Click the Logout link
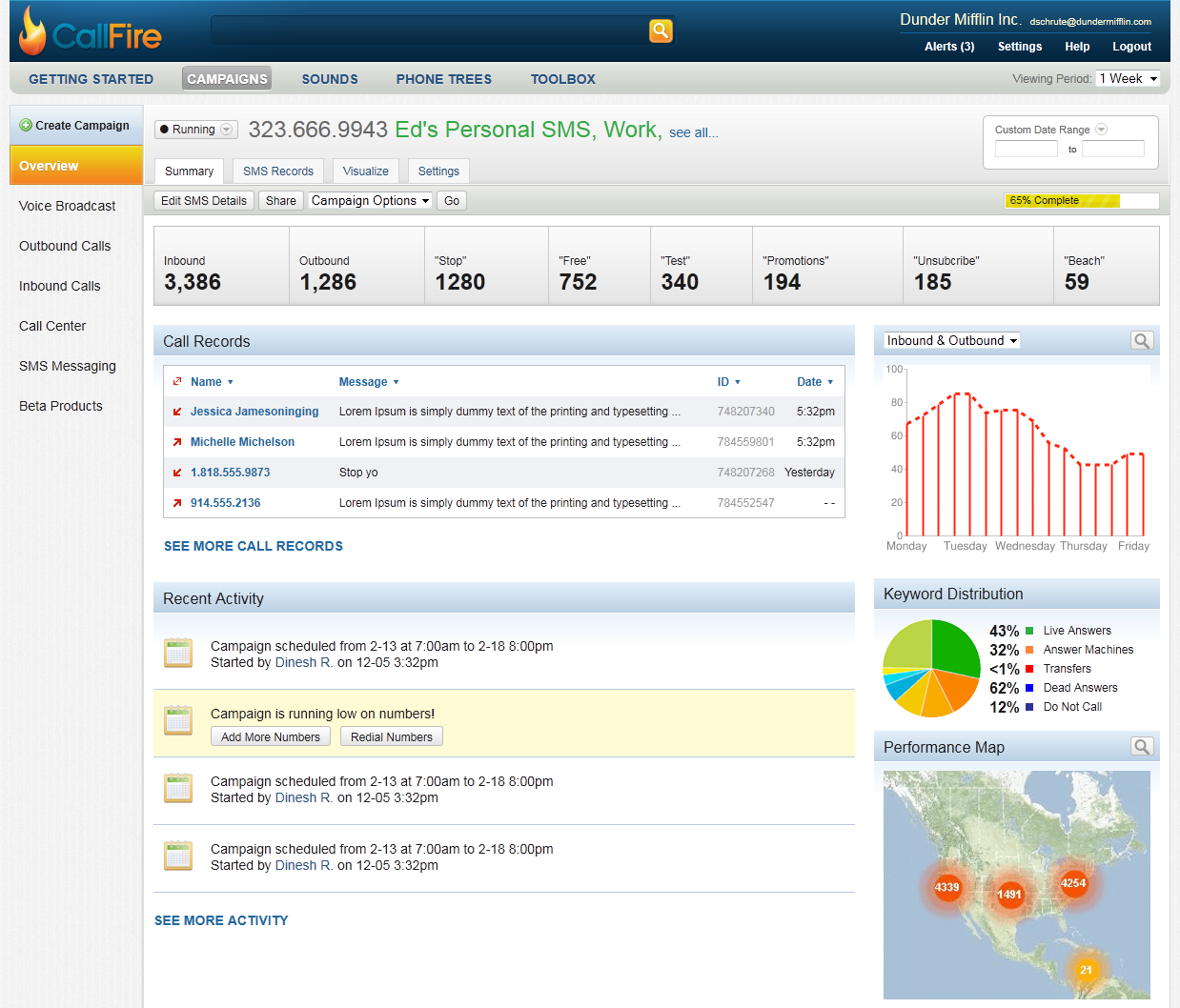 coord(1132,47)
